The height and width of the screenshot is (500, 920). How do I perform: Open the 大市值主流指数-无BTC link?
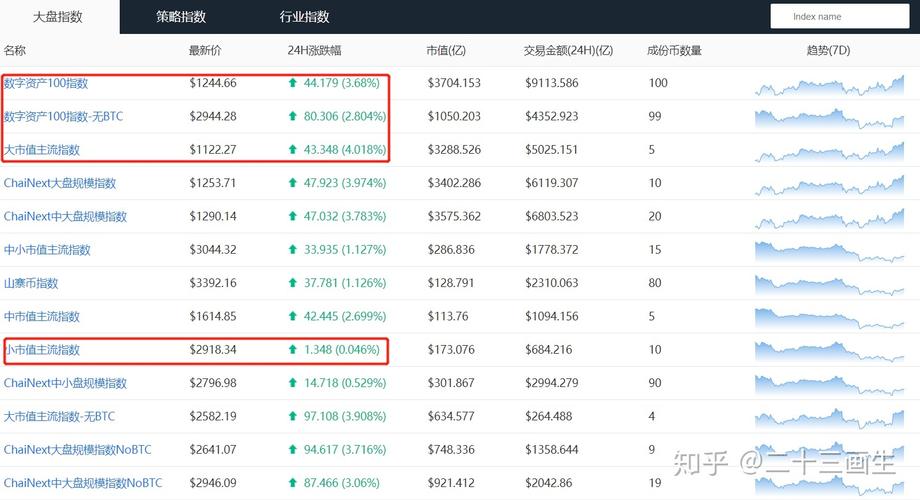tap(59, 417)
